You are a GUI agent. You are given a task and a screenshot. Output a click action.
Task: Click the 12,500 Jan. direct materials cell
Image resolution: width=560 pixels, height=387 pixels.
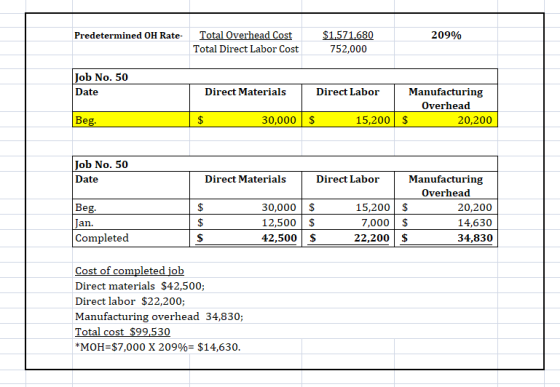coord(245,223)
